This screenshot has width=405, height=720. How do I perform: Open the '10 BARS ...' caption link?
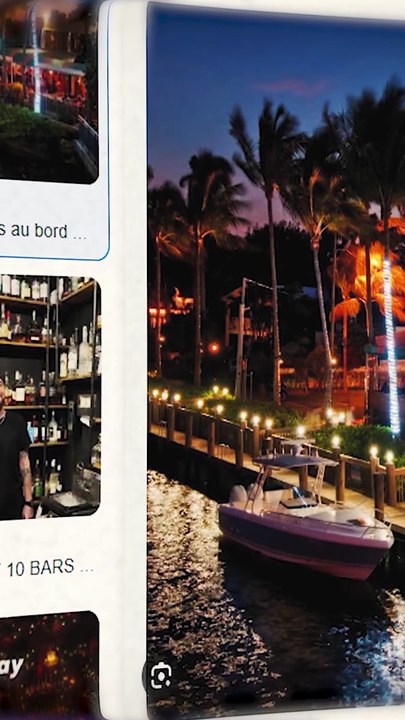(50, 568)
